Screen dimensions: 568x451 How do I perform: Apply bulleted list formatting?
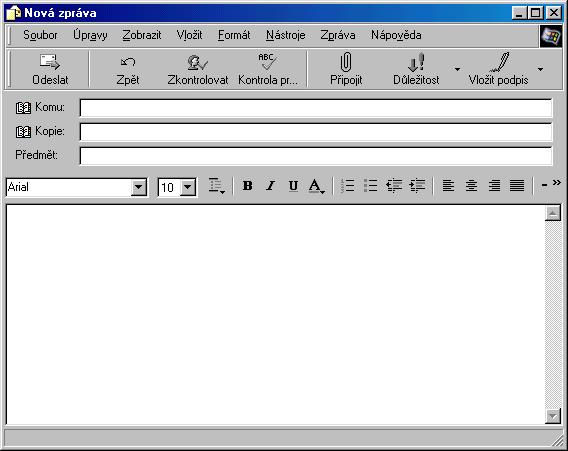(x=371, y=186)
